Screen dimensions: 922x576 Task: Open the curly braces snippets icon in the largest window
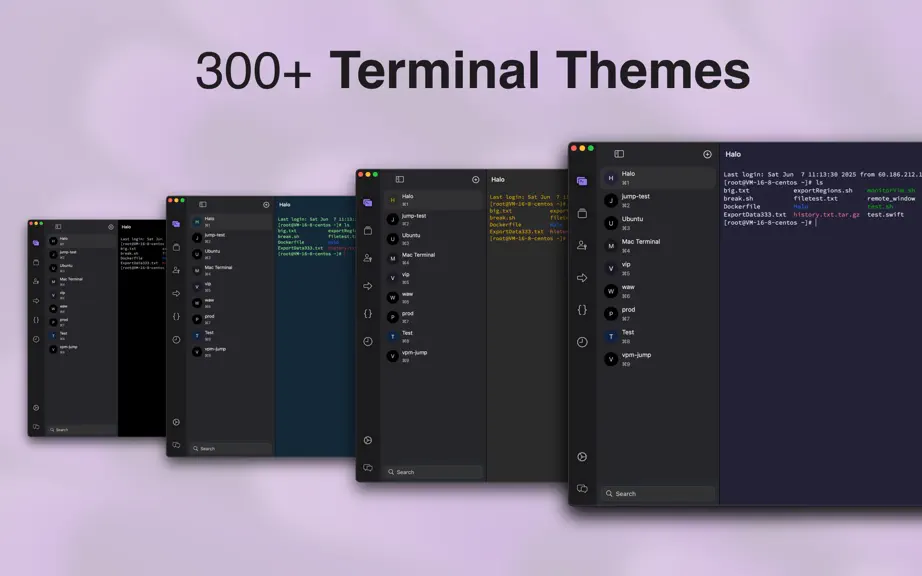(x=582, y=310)
